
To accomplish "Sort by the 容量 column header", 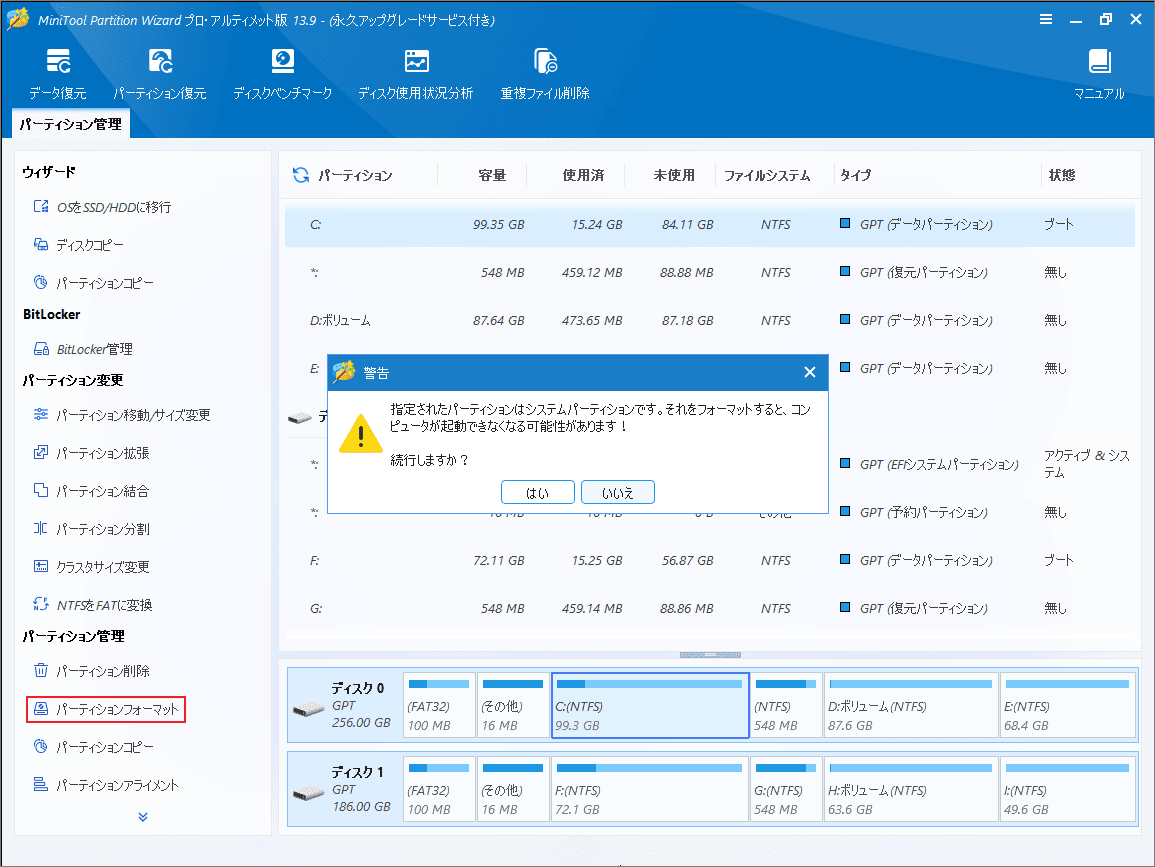I will pyautogui.click(x=492, y=175).
